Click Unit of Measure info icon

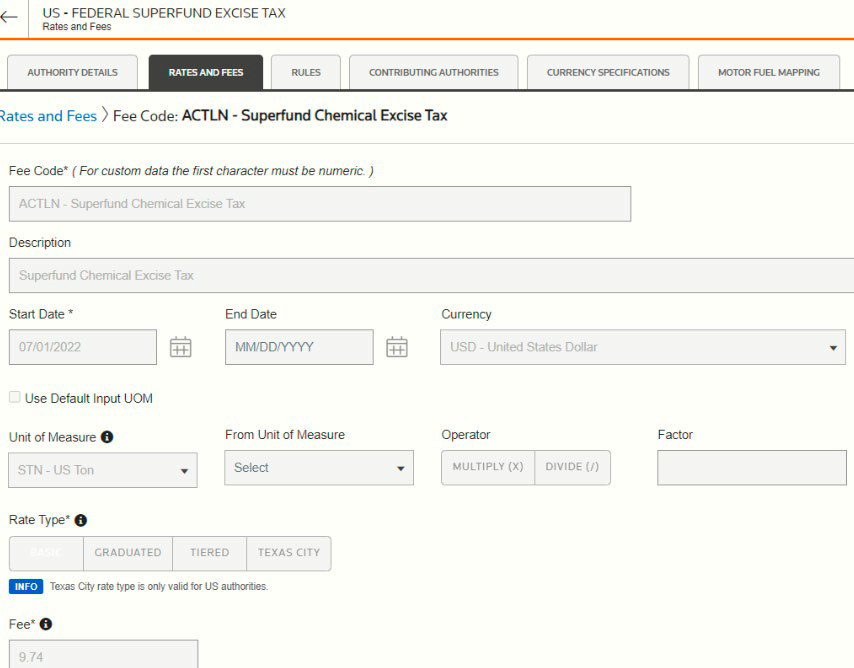coord(107,437)
